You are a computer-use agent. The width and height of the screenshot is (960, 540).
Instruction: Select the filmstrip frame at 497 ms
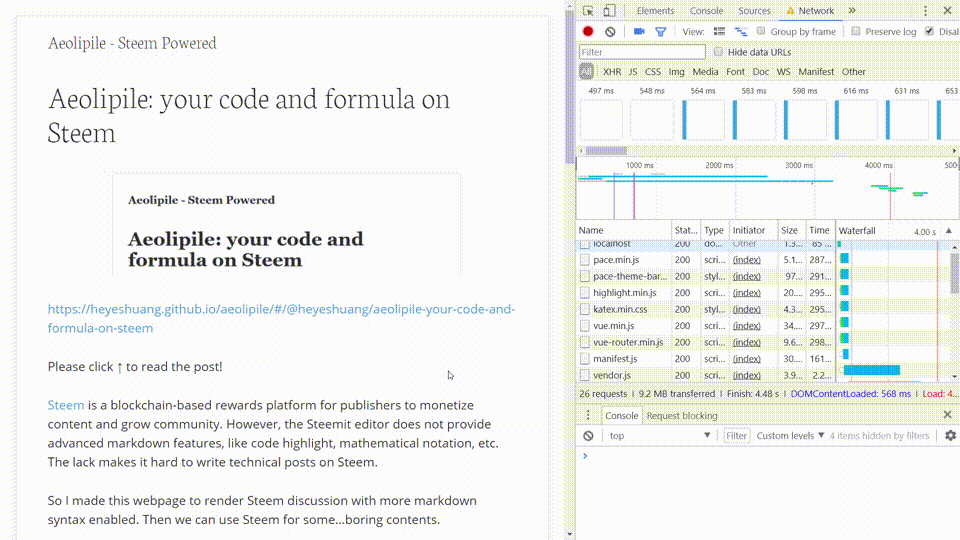coord(601,120)
